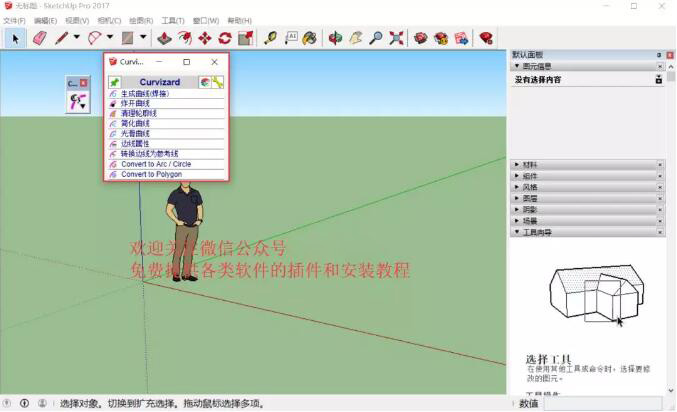Activate the Scale tool
The width and height of the screenshot is (677, 412).
point(246,38)
